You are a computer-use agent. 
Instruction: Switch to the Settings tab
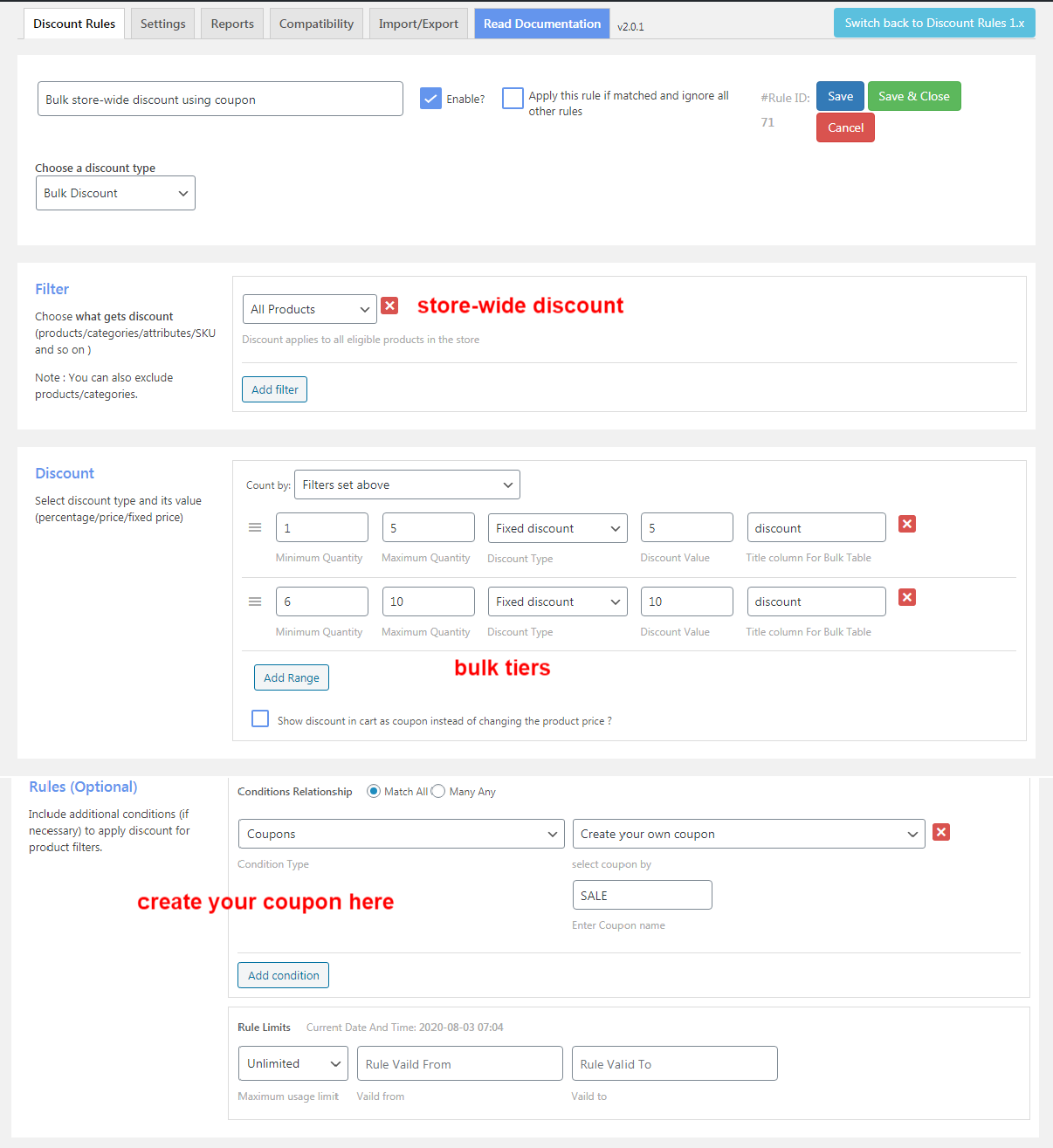click(162, 24)
